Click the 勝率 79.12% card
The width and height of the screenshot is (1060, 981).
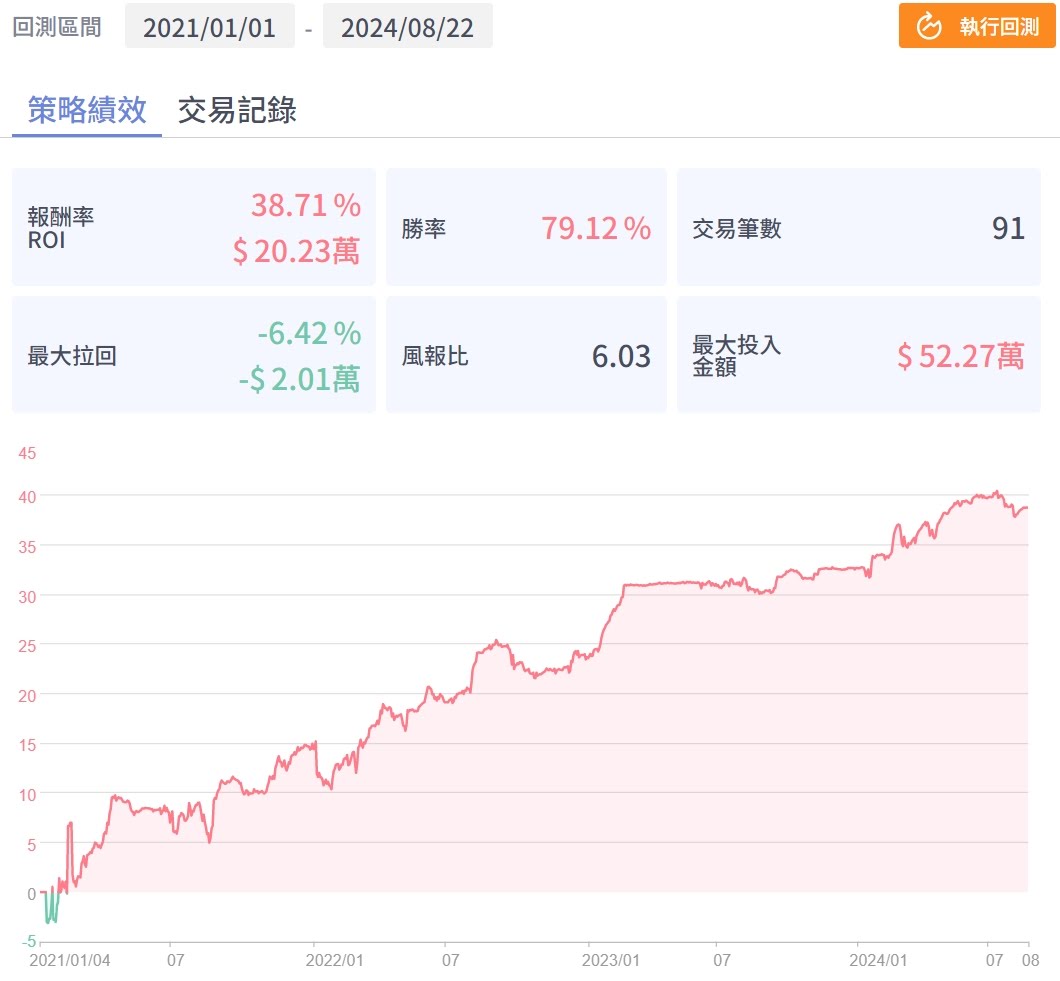click(x=525, y=227)
